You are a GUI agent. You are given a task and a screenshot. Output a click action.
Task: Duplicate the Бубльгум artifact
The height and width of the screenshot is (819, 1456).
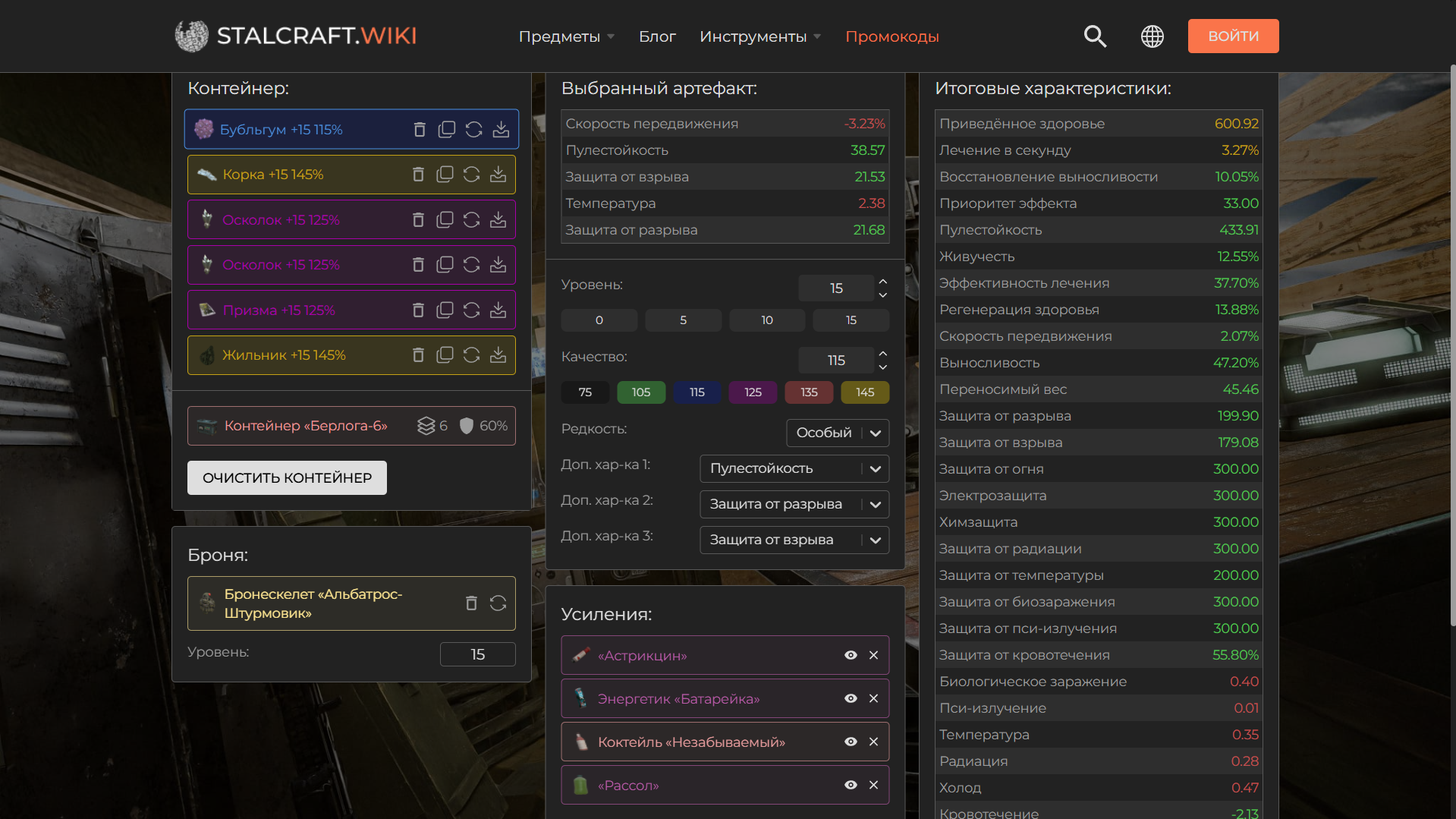pos(447,130)
